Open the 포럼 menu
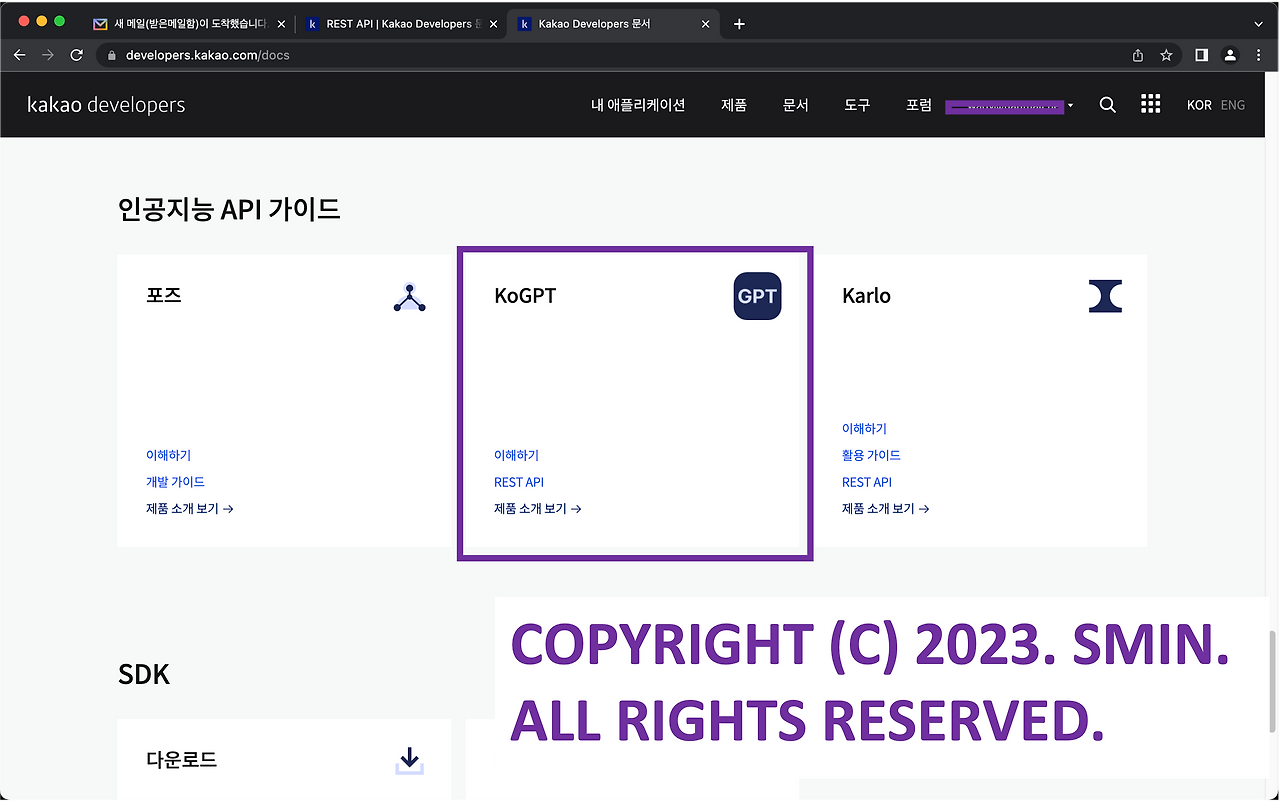The width and height of the screenshot is (1280, 801). [x=919, y=105]
